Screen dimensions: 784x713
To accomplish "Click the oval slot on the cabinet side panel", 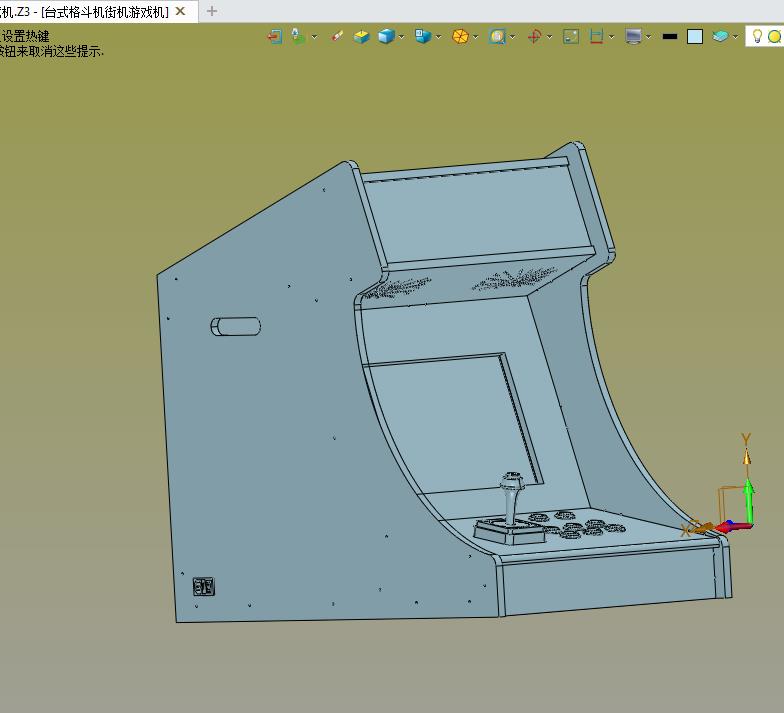I will (x=236, y=326).
